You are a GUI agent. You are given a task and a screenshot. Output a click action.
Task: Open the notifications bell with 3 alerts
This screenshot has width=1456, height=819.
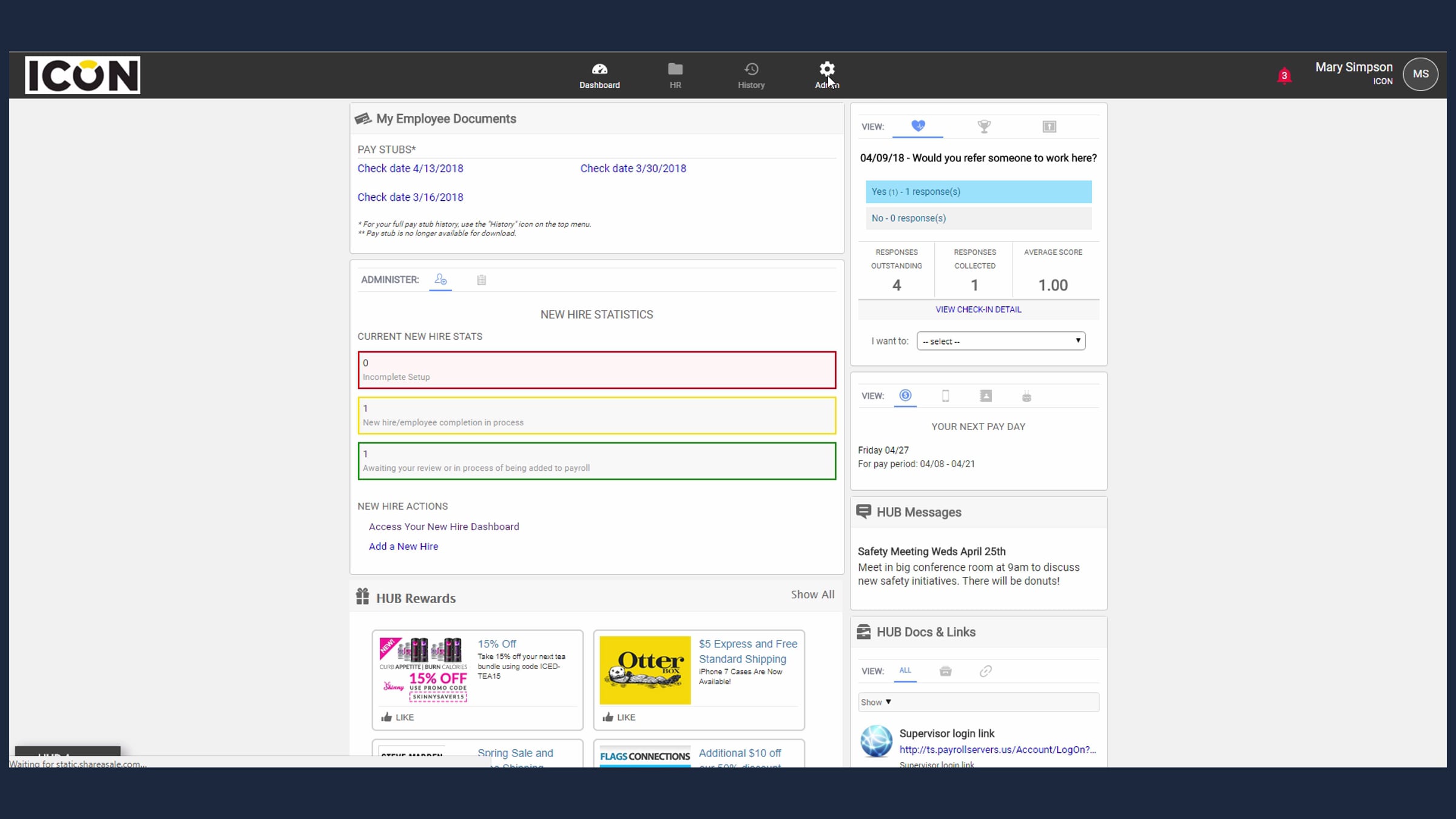click(1284, 75)
